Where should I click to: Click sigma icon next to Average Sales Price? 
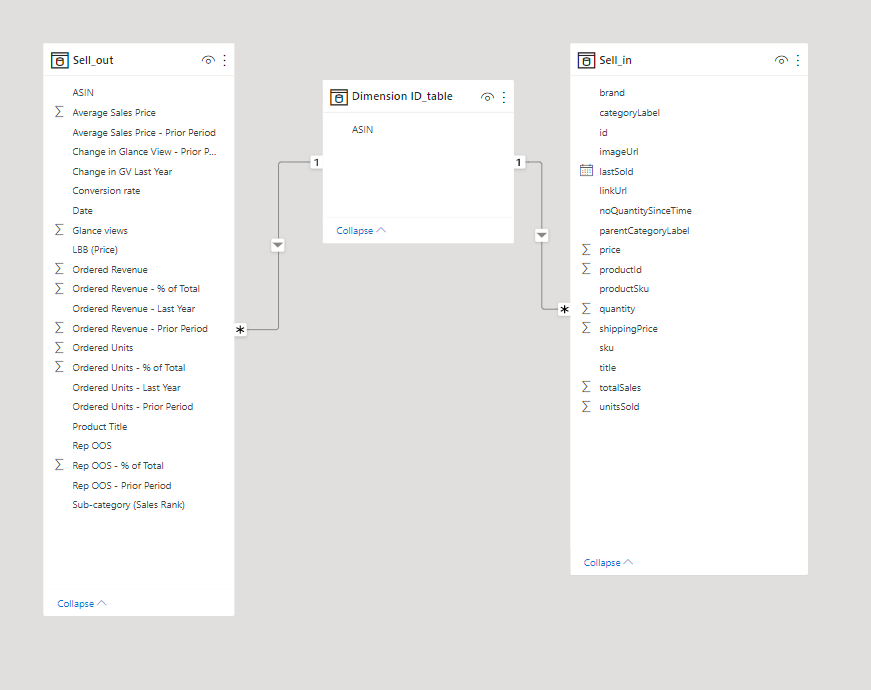[59, 112]
